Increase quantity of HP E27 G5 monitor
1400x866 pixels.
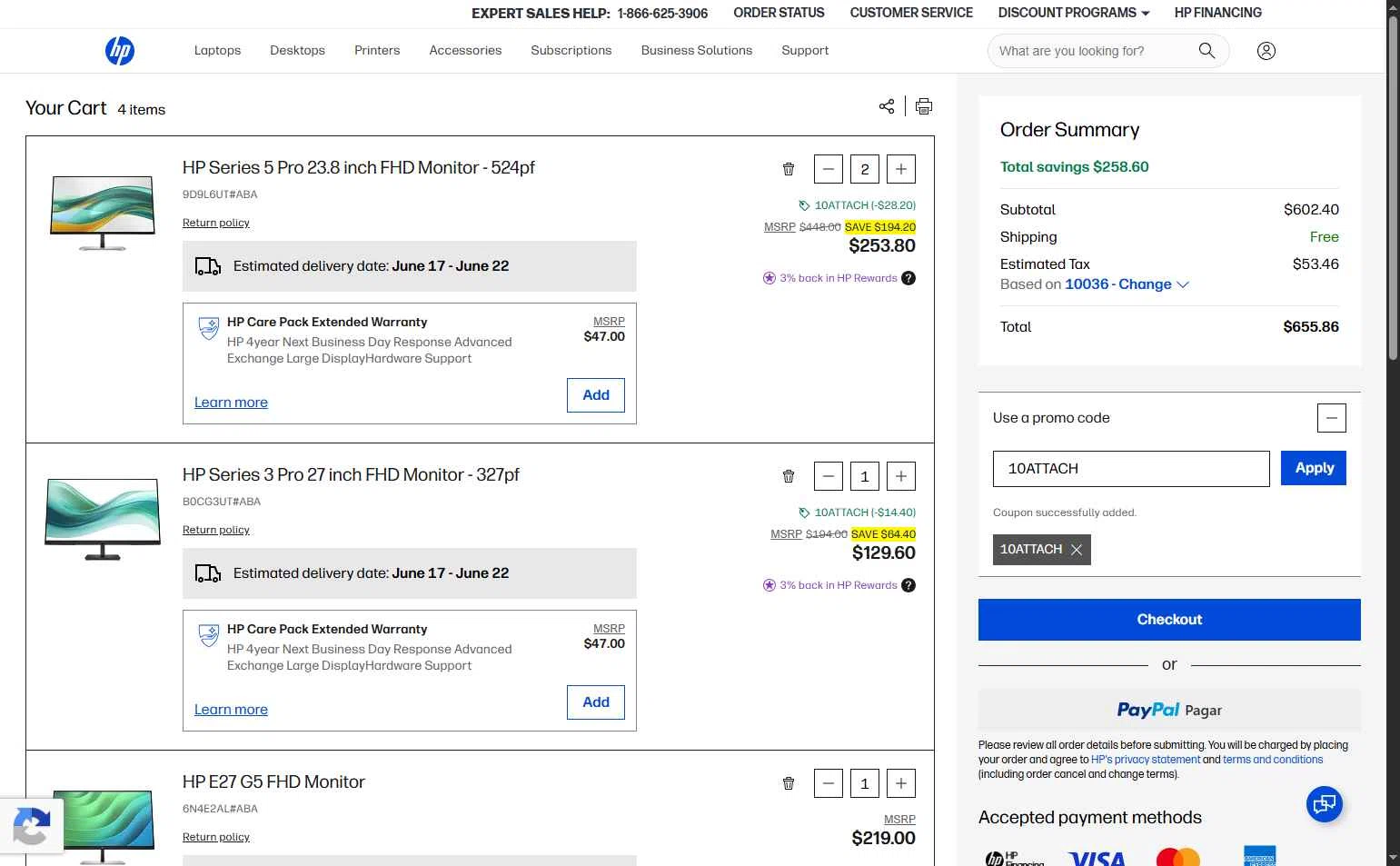pos(901,783)
